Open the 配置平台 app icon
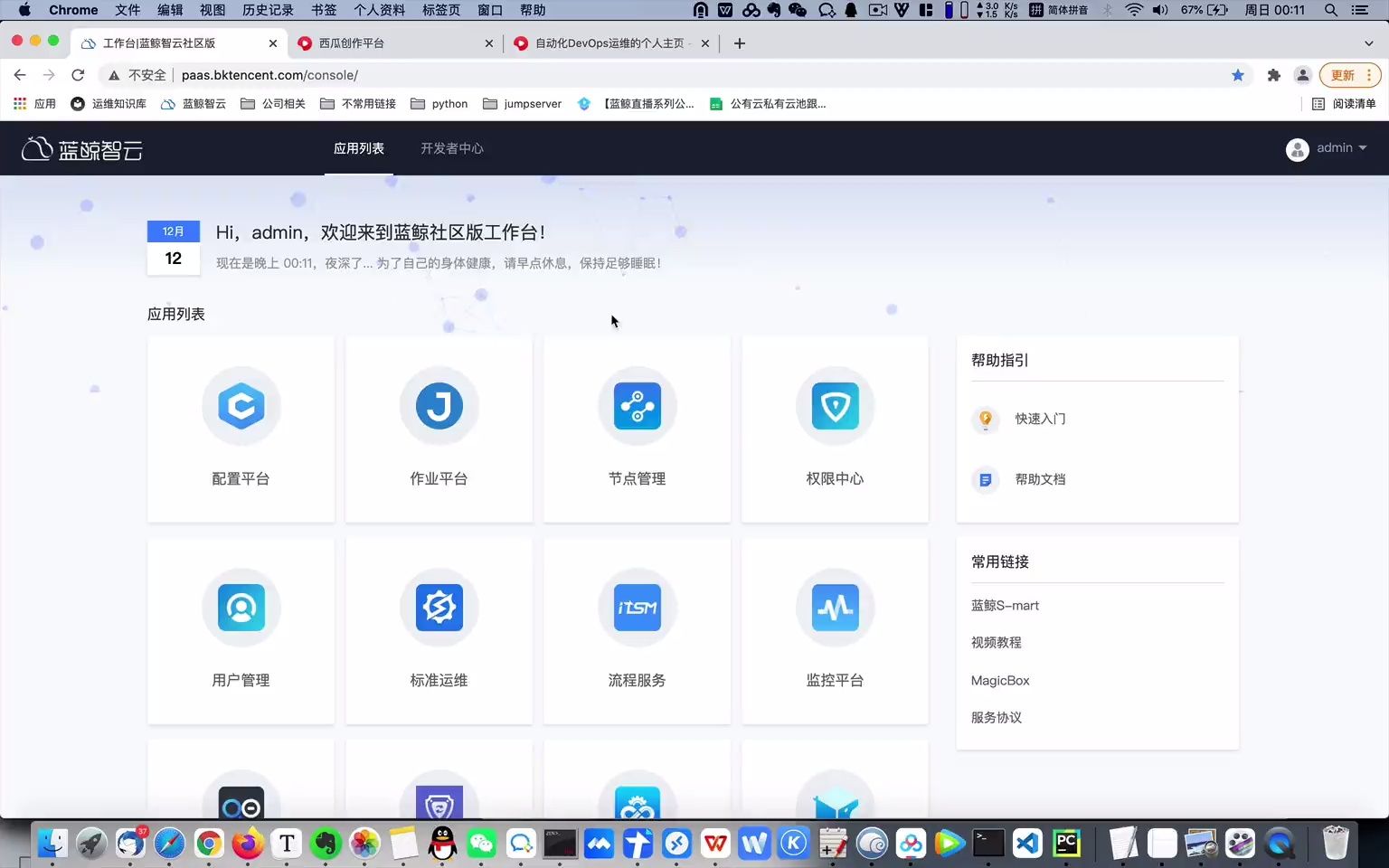 click(241, 406)
